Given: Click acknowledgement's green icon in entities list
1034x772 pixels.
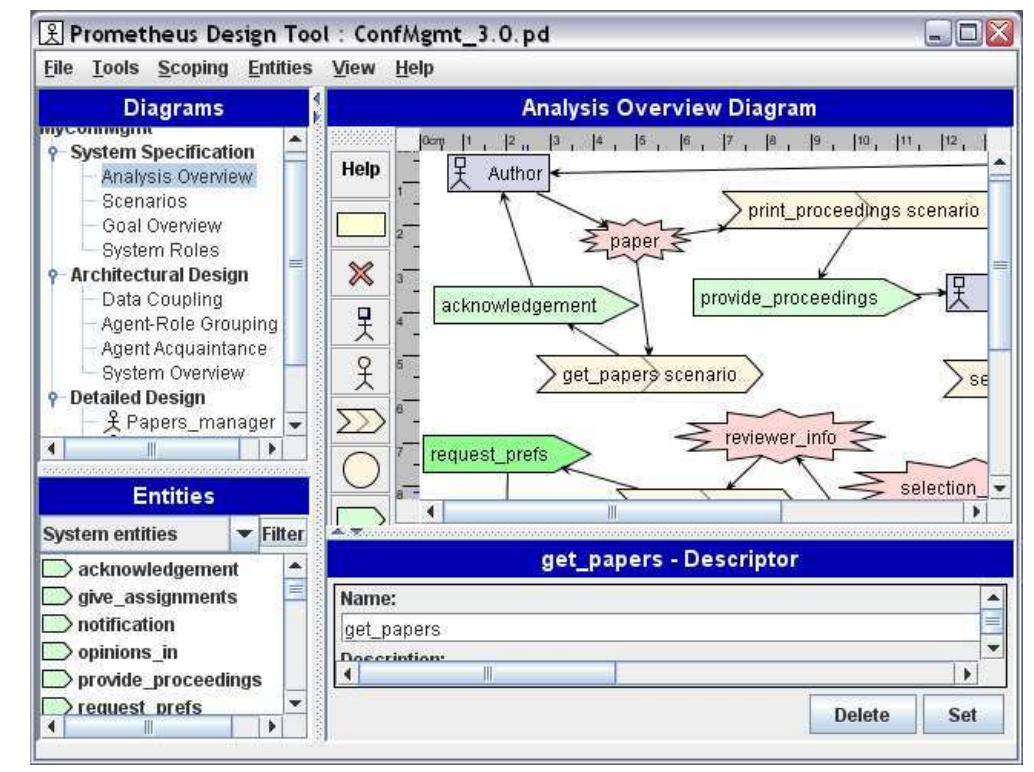Looking at the screenshot, I should [x=57, y=568].
